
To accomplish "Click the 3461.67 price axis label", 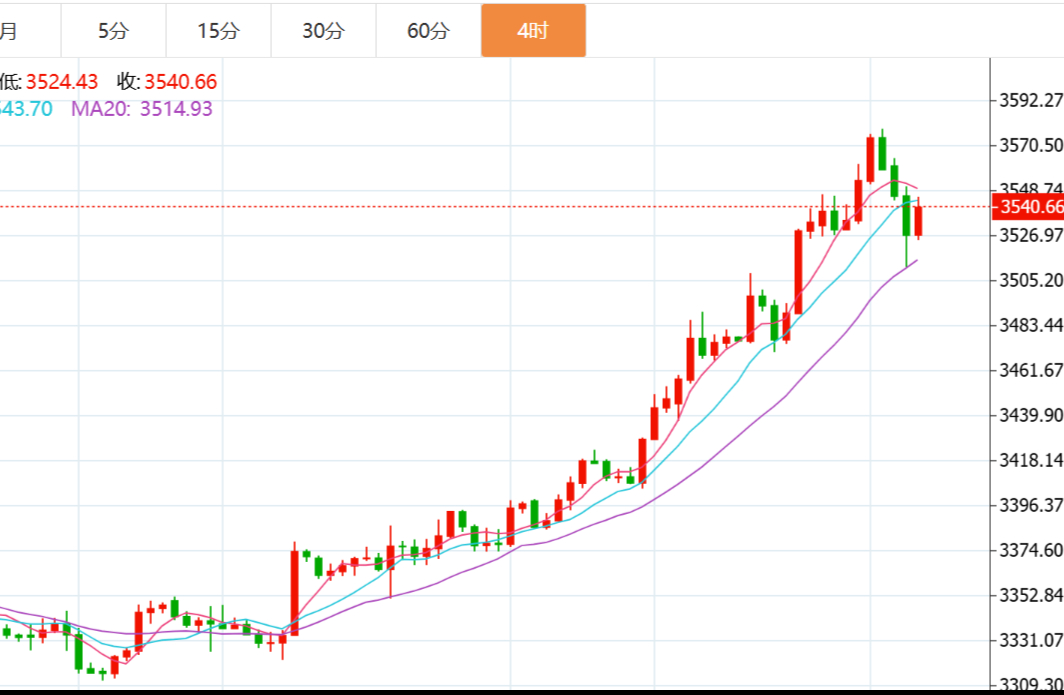I will 1031,371.
